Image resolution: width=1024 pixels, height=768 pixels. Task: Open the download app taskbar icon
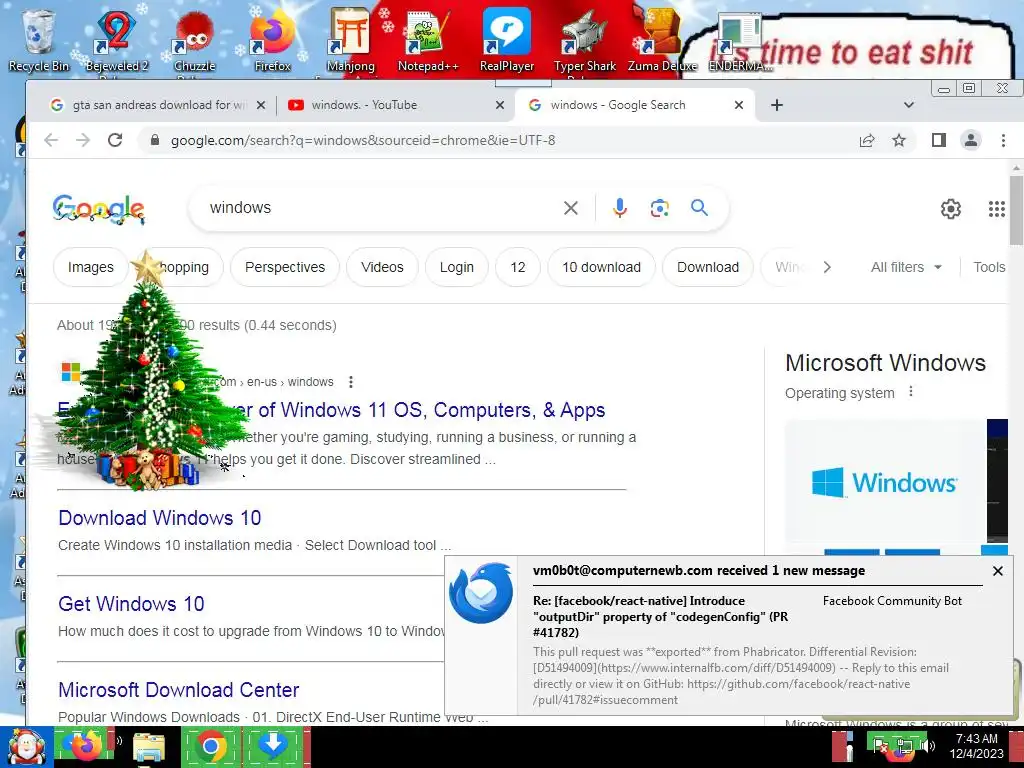pyautogui.click(x=273, y=746)
